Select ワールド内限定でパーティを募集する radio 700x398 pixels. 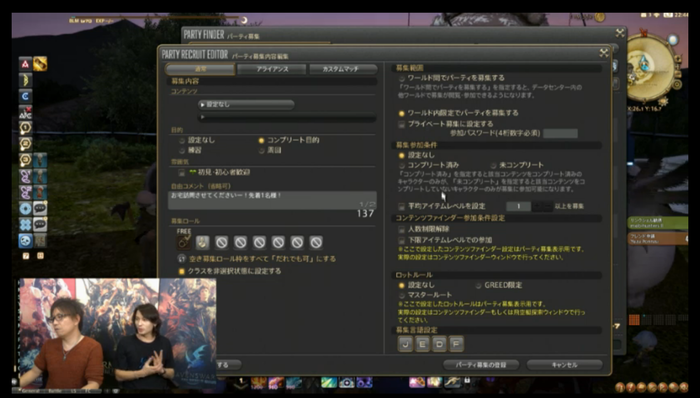(402, 113)
